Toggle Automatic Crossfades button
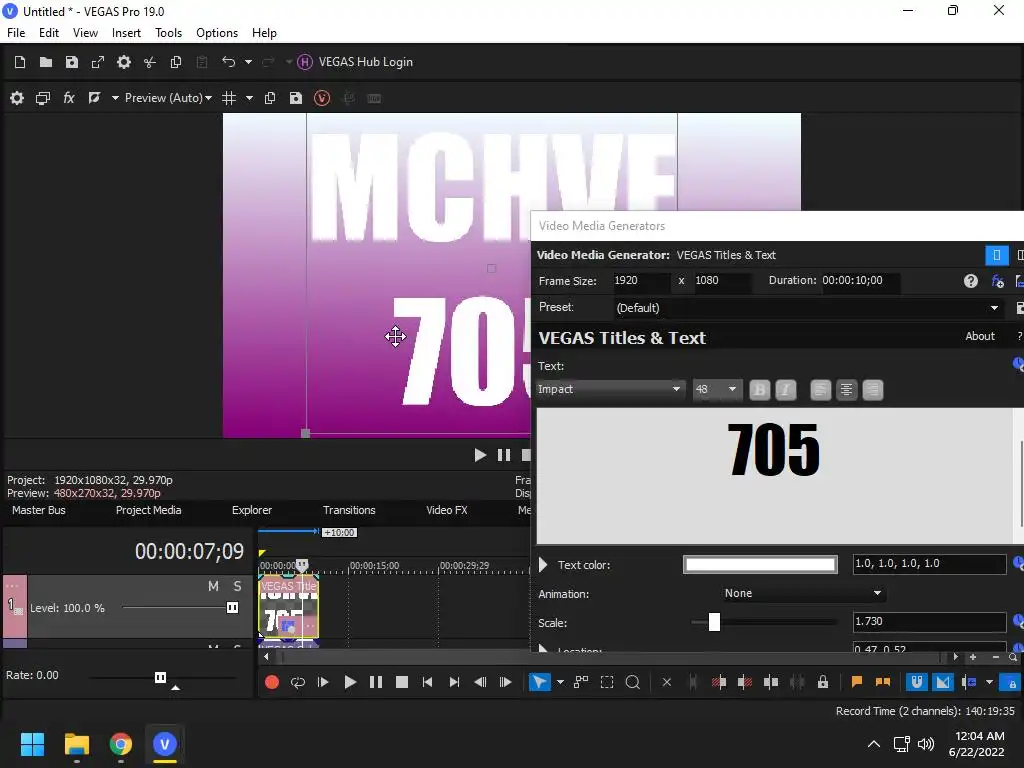The height and width of the screenshot is (768, 1024). pyautogui.click(x=943, y=682)
